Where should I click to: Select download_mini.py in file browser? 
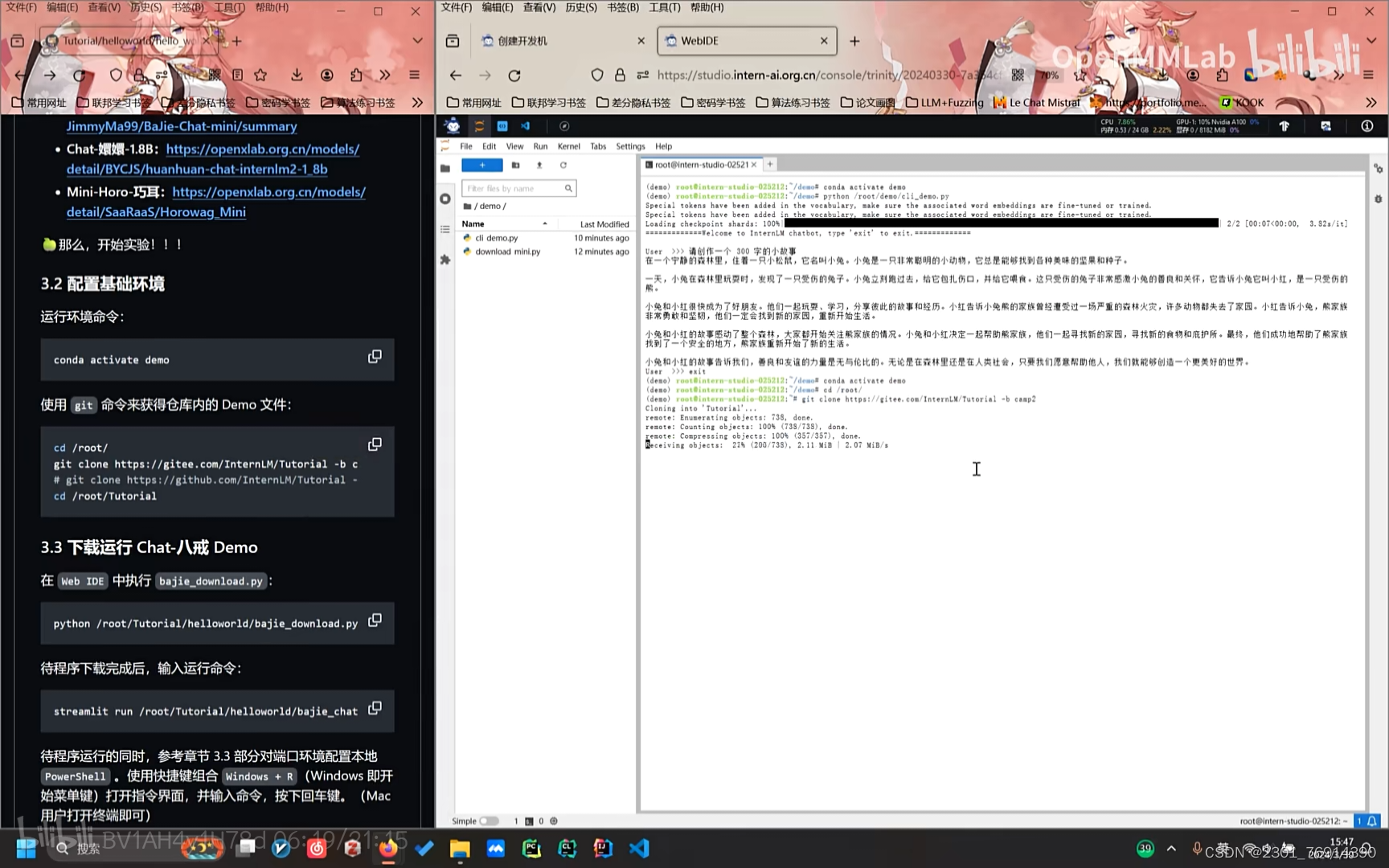[547, 252]
